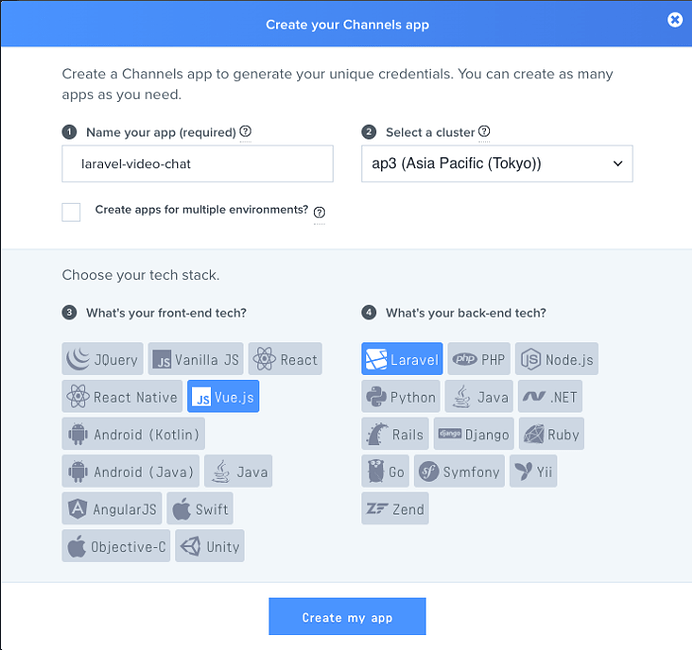Screen dimensions: 692x650
Task: Choose Unity front-end option
Action: click(210, 546)
